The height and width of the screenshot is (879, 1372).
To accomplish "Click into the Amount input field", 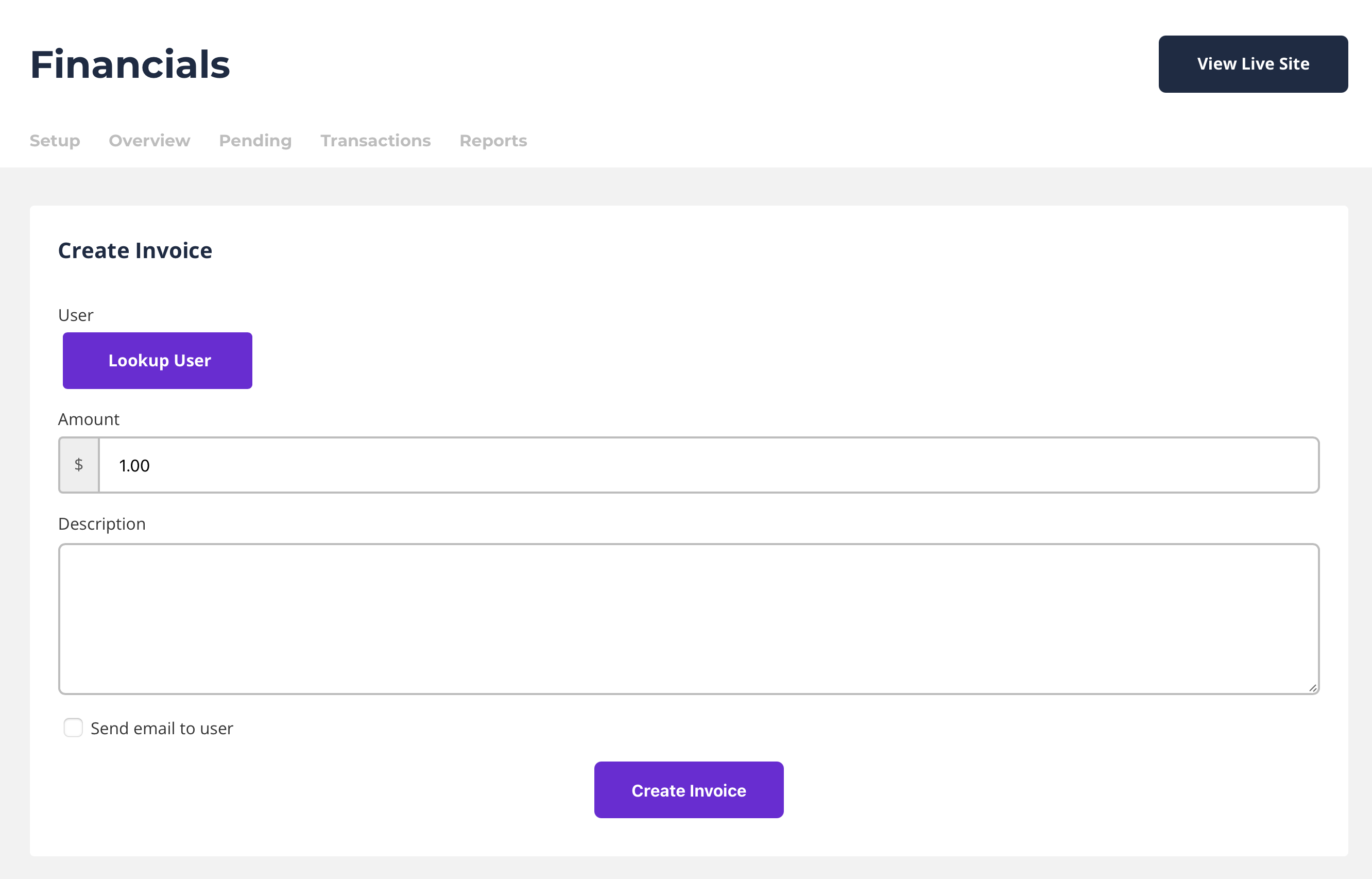I will coord(708,465).
